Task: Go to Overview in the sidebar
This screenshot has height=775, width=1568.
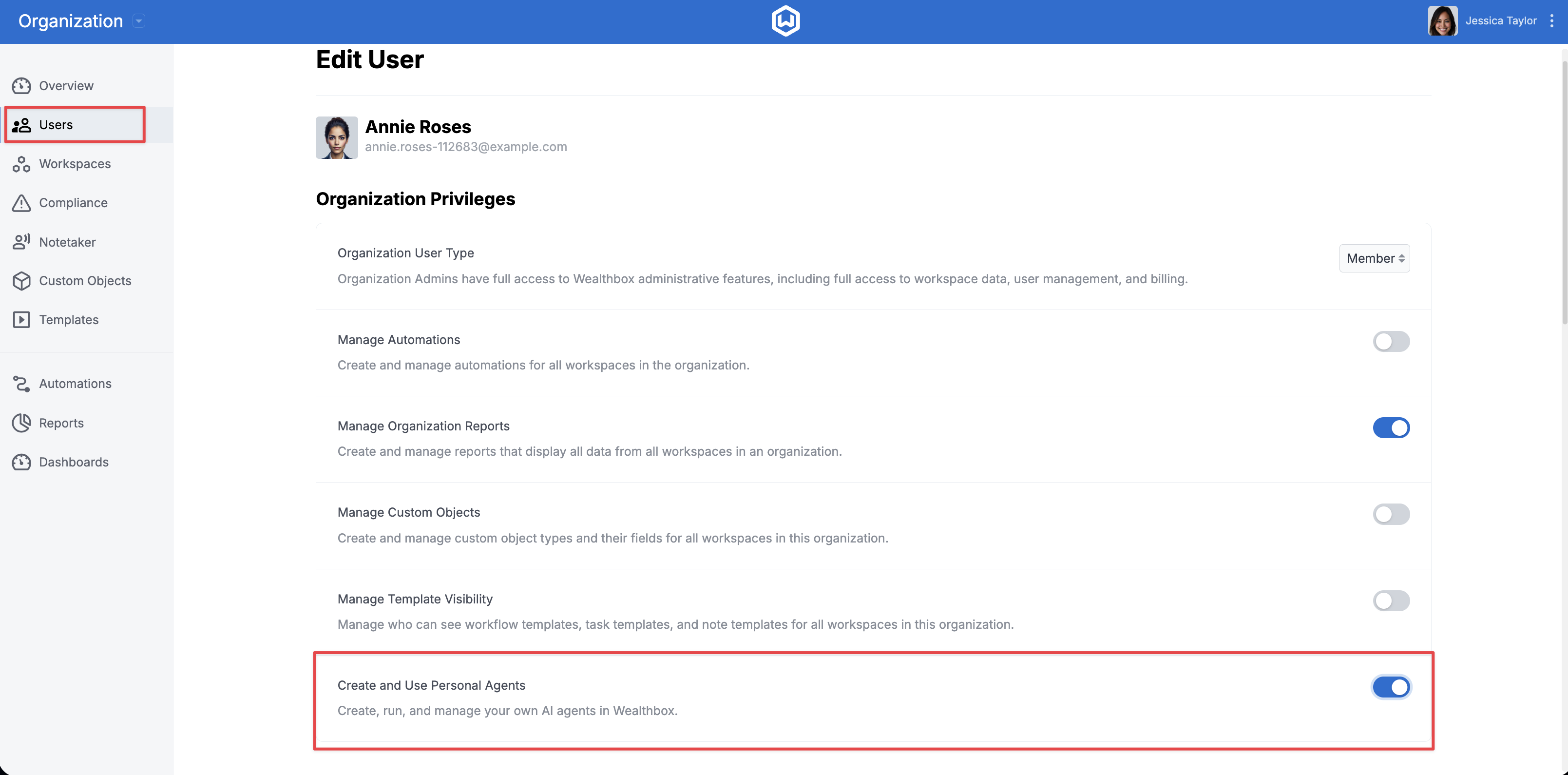Action: 86,86
